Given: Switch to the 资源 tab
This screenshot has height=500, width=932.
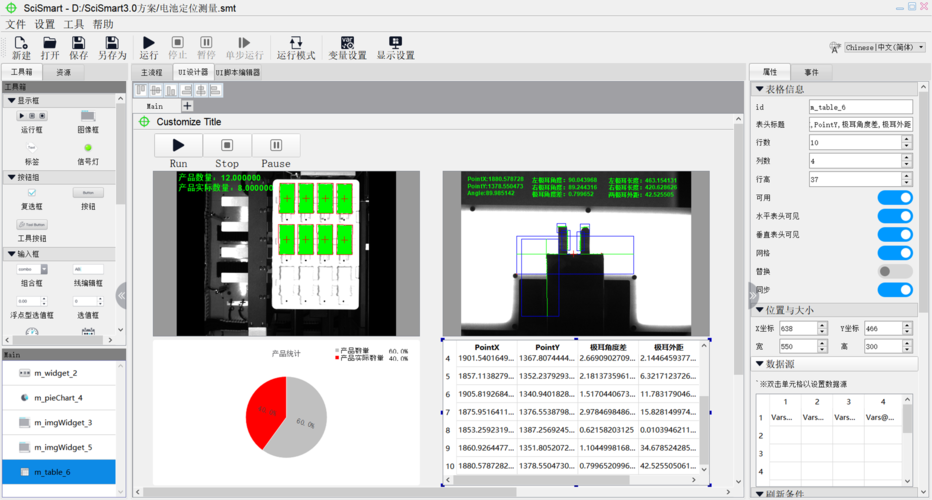Looking at the screenshot, I should click(64, 73).
